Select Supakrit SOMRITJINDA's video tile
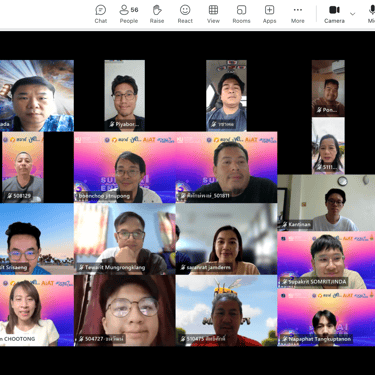Screen dimensions: 375x375 [326, 260]
